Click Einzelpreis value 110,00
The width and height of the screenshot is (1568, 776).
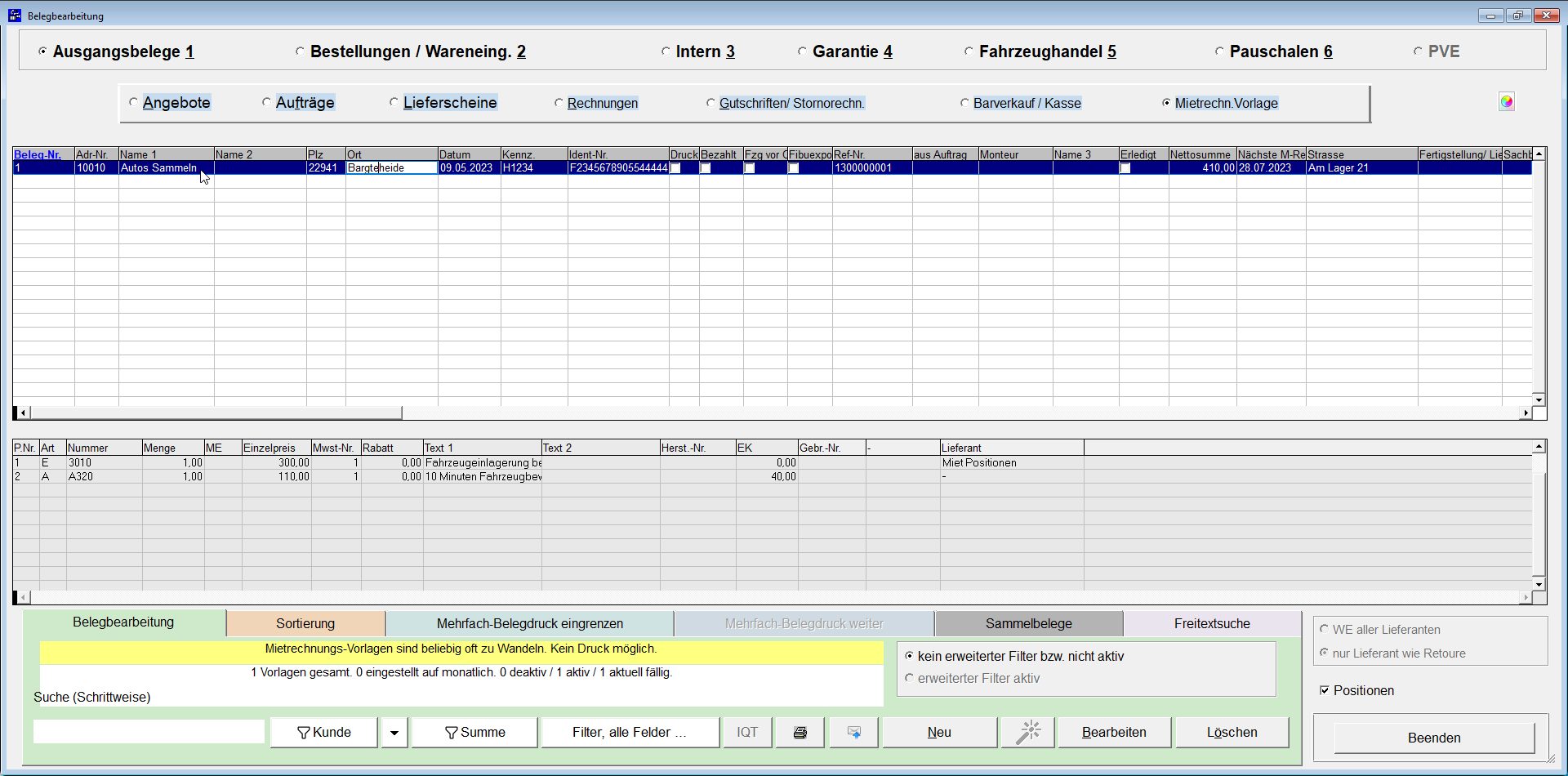[277, 476]
